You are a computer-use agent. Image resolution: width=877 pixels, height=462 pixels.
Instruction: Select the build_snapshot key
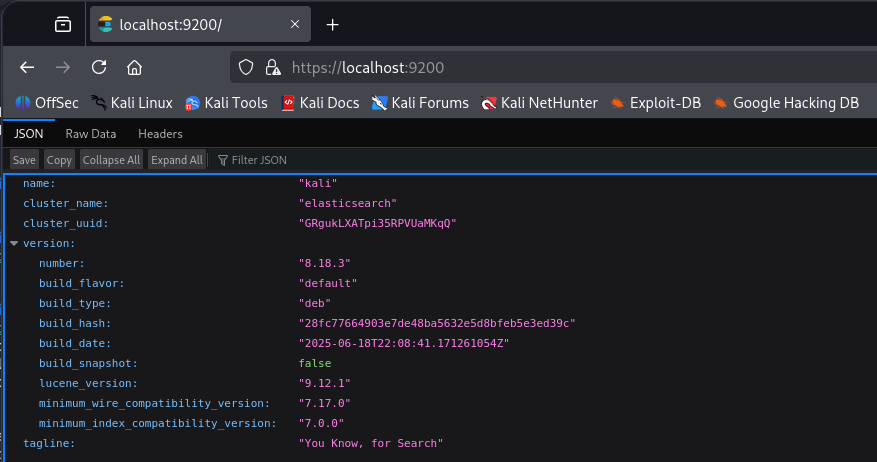click(88, 364)
